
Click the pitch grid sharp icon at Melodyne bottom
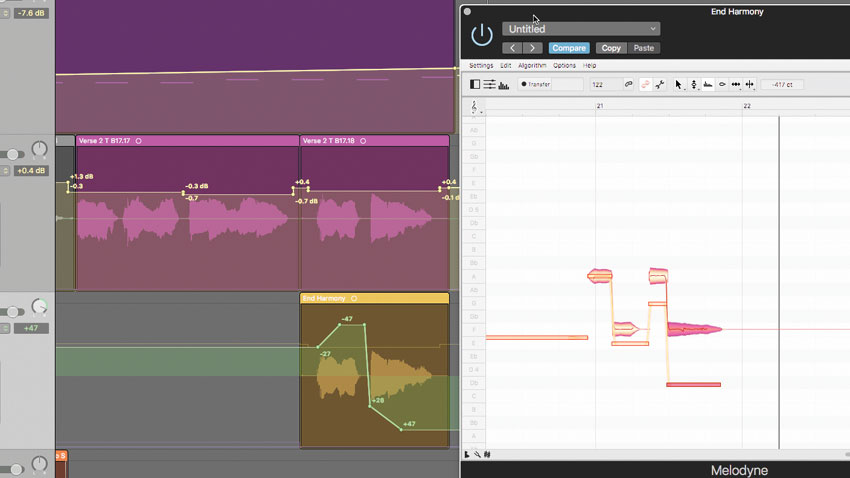(x=487, y=455)
